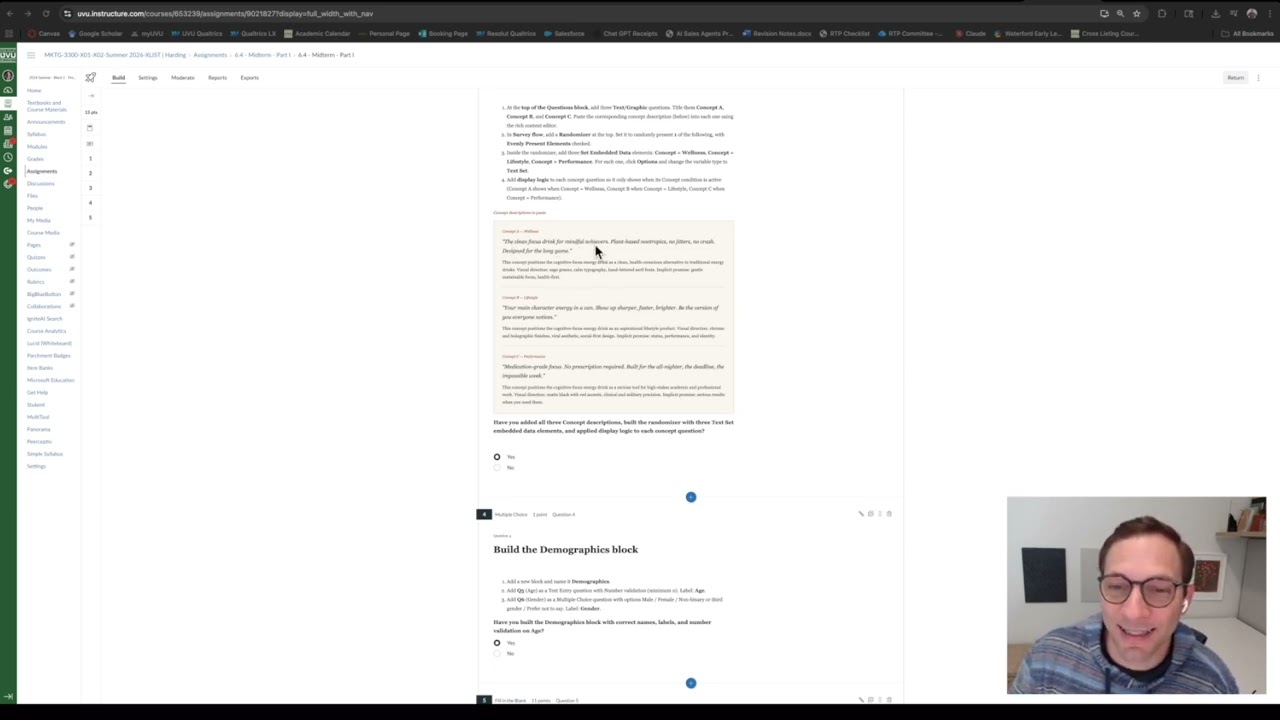The height and width of the screenshot is (720, 1280).
Task: Open Claude bookmark
Action: coord(971,33)
